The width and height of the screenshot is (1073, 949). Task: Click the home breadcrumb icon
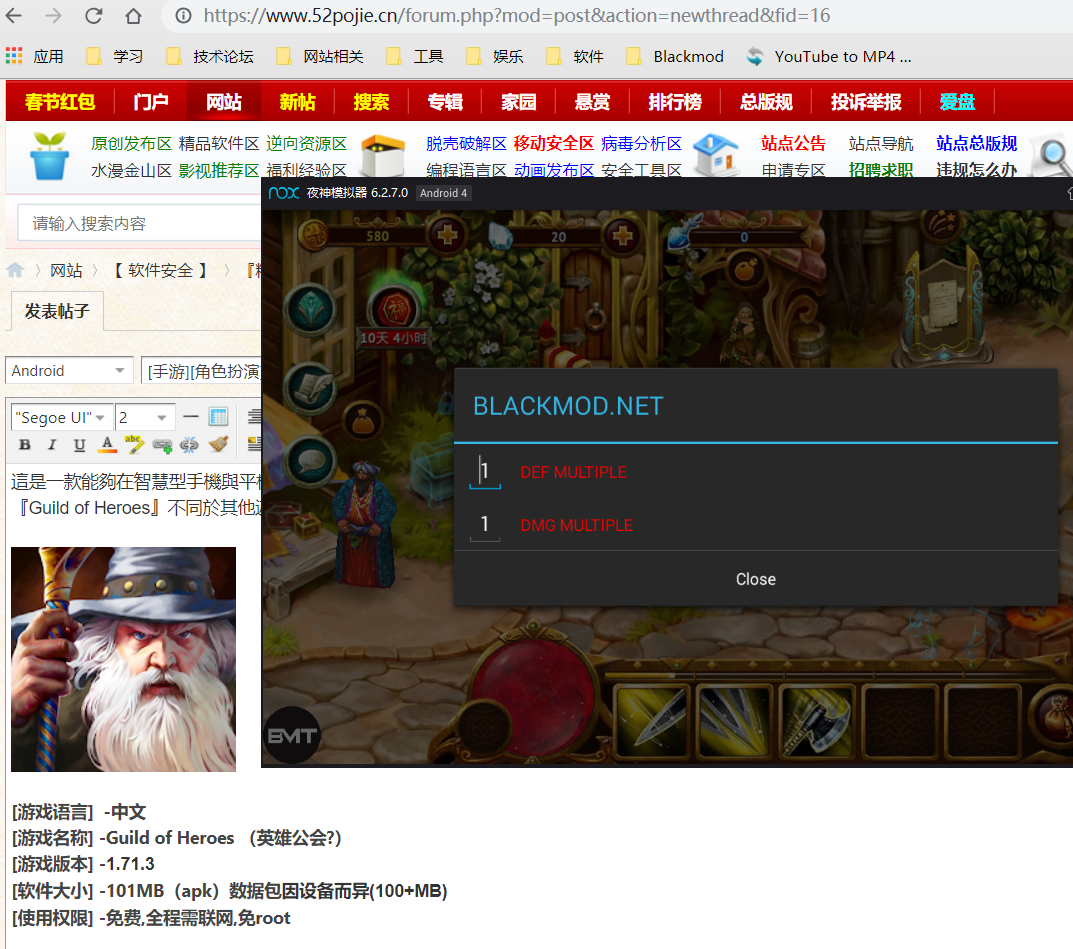[15, 270]
